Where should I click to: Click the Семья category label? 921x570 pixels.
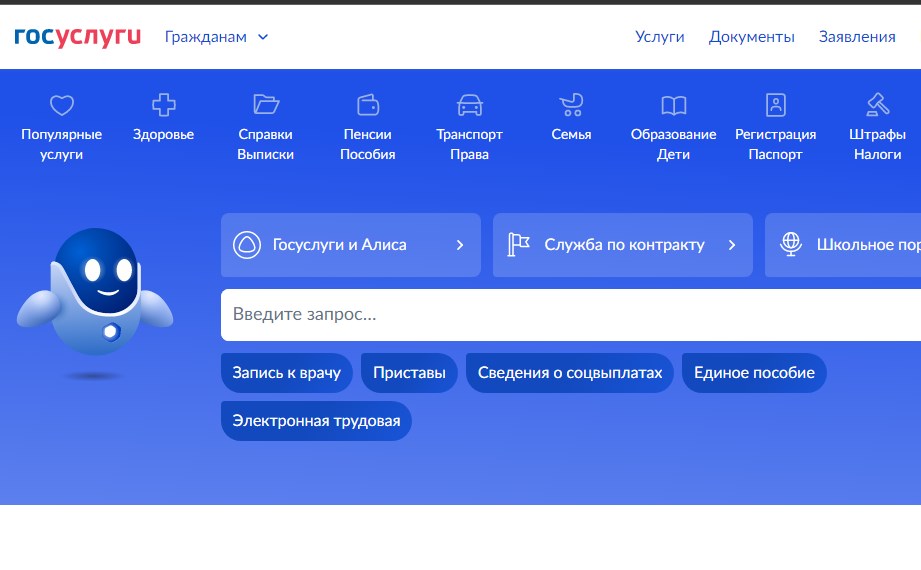tap(571, 134)
